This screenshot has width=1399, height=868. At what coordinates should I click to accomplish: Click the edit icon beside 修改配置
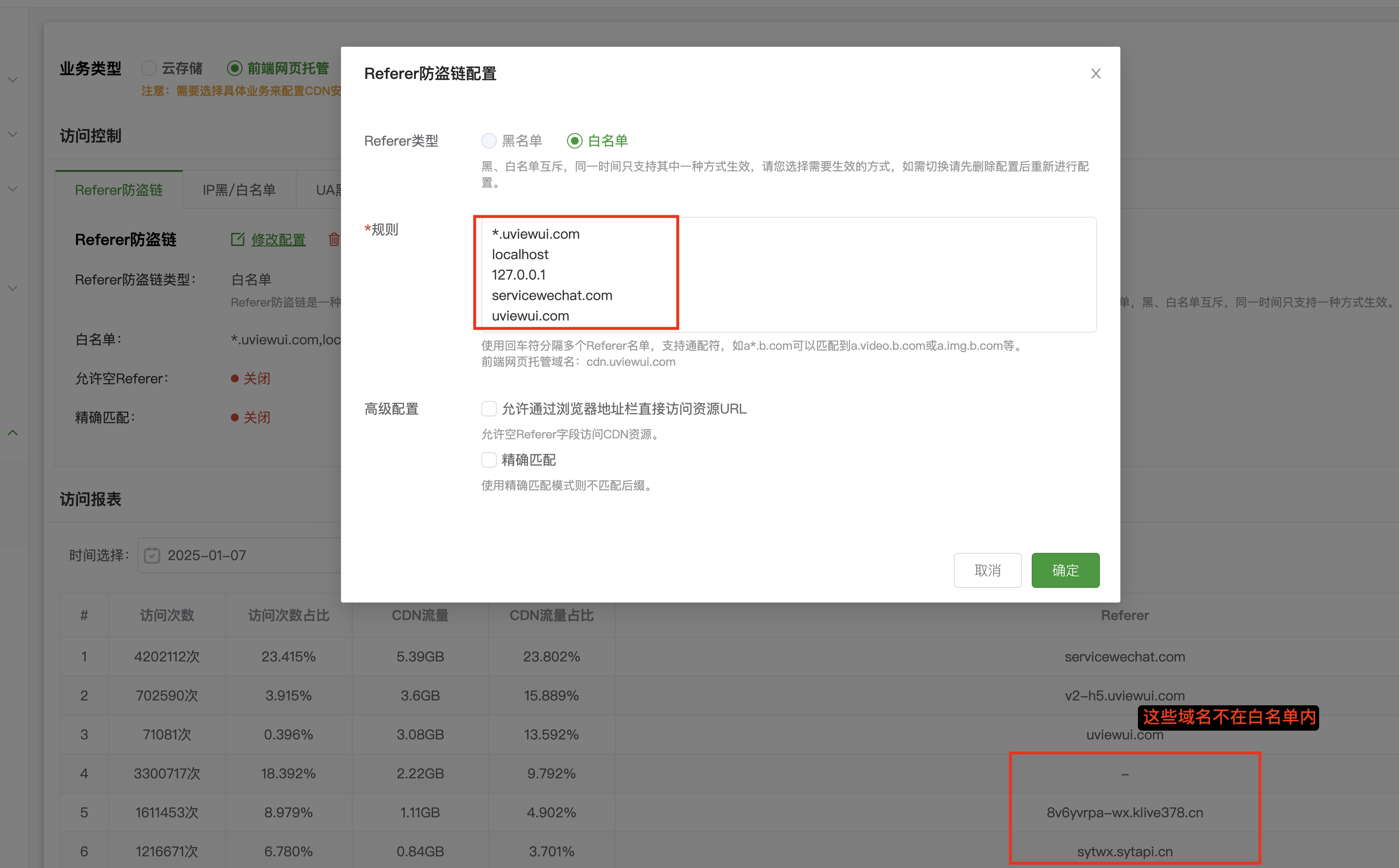pyautogui.click(x=238, y=239)
